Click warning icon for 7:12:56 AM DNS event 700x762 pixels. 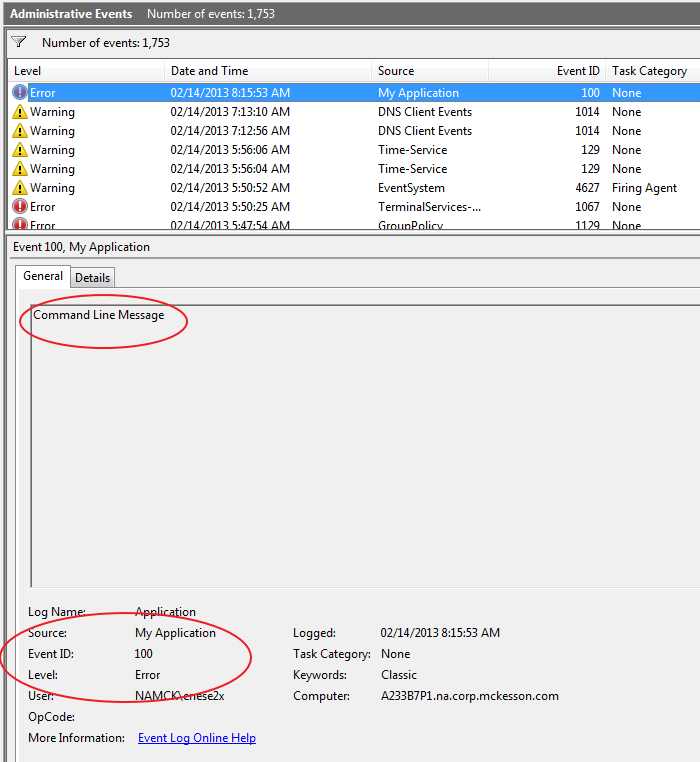tap(19, 131)
